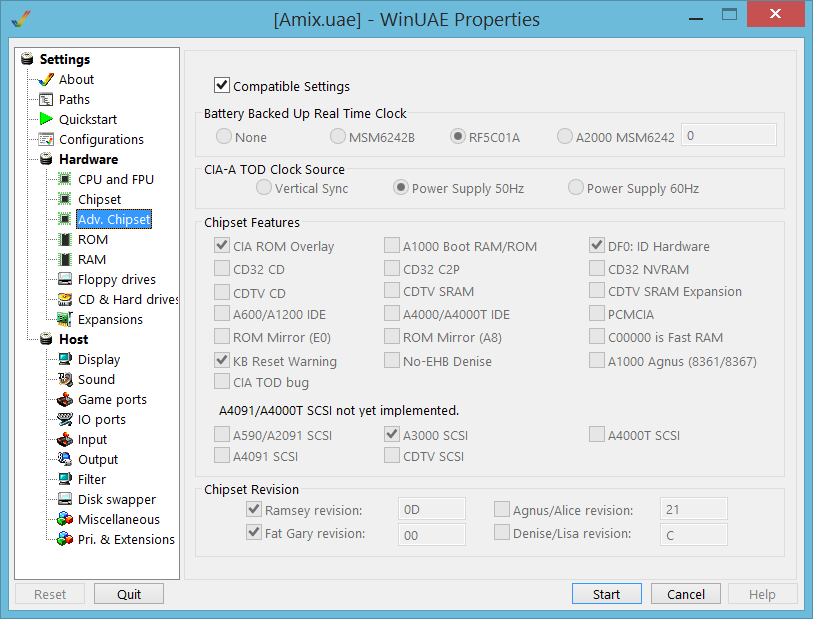Screen dimensions: 813x619
Task: Click the Expansions board icon
Action: point(65,319)
